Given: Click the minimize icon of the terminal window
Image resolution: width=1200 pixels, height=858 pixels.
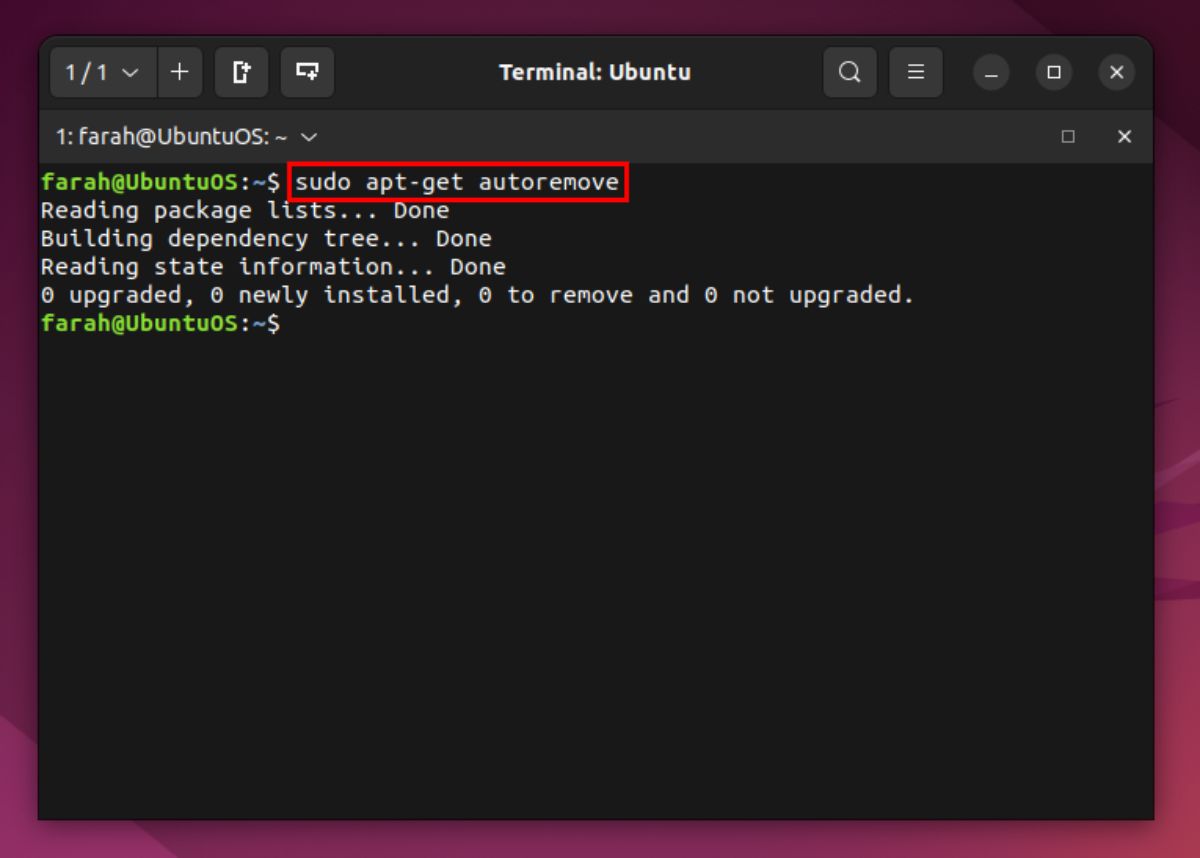Looking at the screenshot, I should [991, 72].
